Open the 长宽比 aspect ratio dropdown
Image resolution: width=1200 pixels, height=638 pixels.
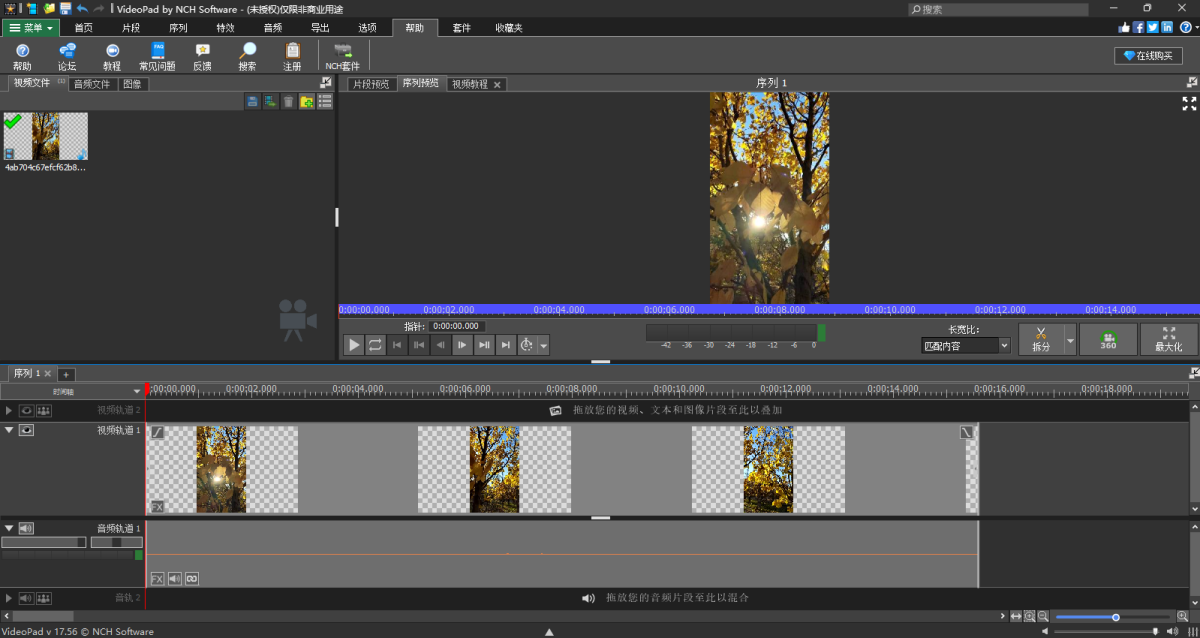point(965,346)
